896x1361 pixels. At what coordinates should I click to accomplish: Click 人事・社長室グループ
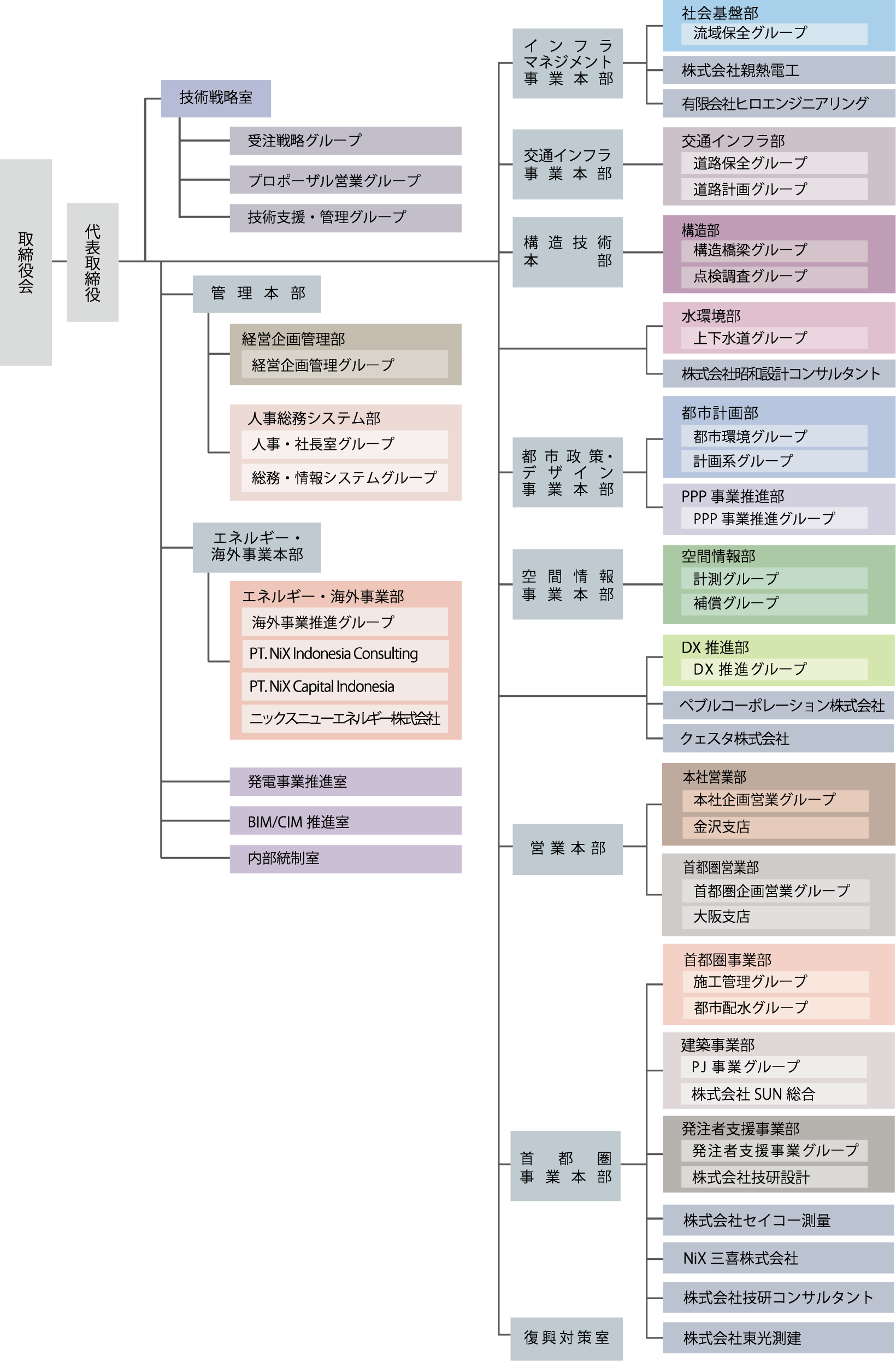click(x=345, y=444)
